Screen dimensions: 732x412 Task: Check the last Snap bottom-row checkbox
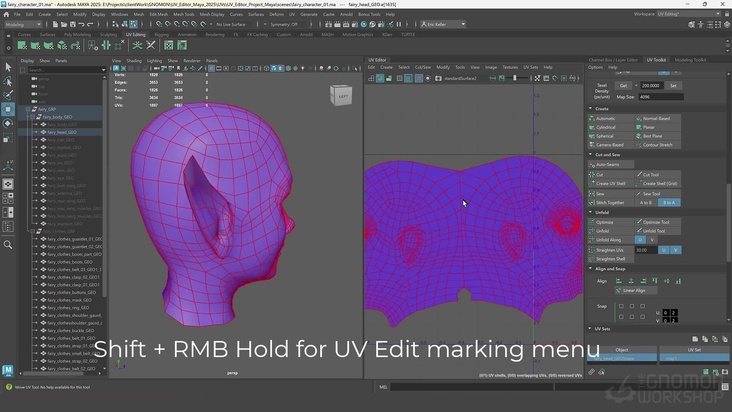point(642,317)
